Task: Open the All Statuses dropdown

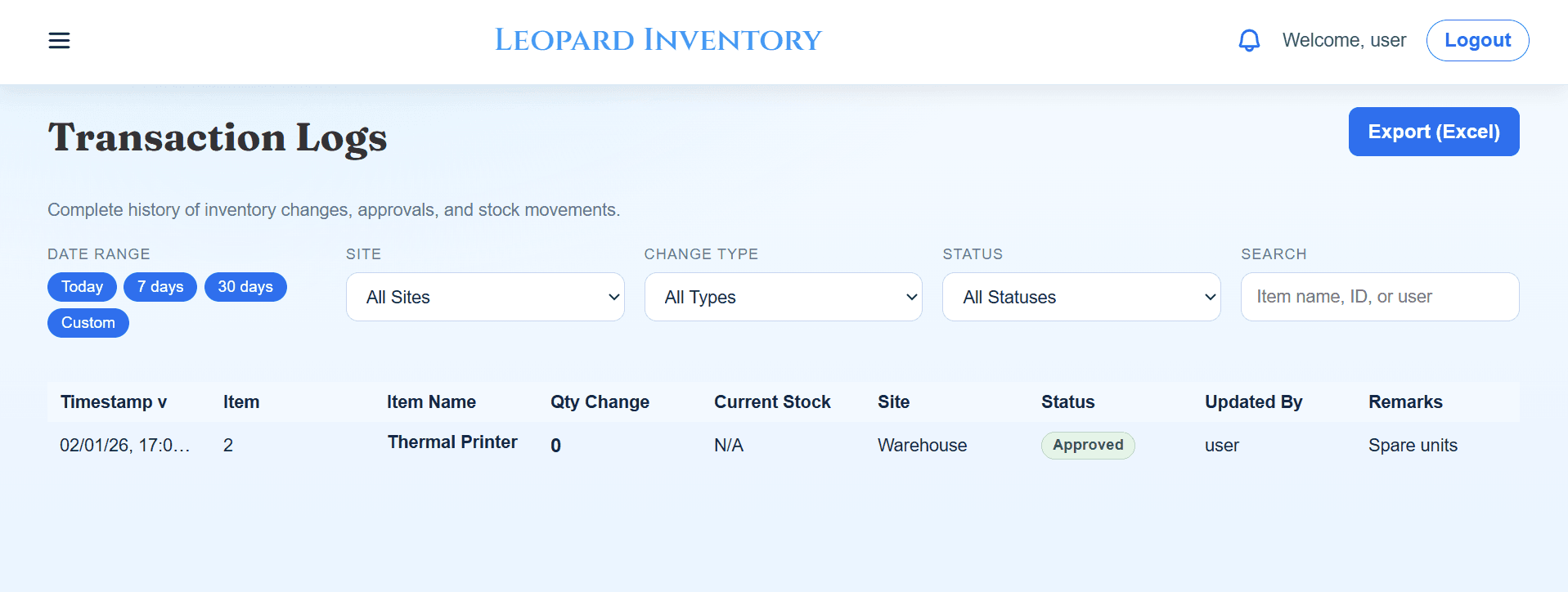Action: [1081, 297]
